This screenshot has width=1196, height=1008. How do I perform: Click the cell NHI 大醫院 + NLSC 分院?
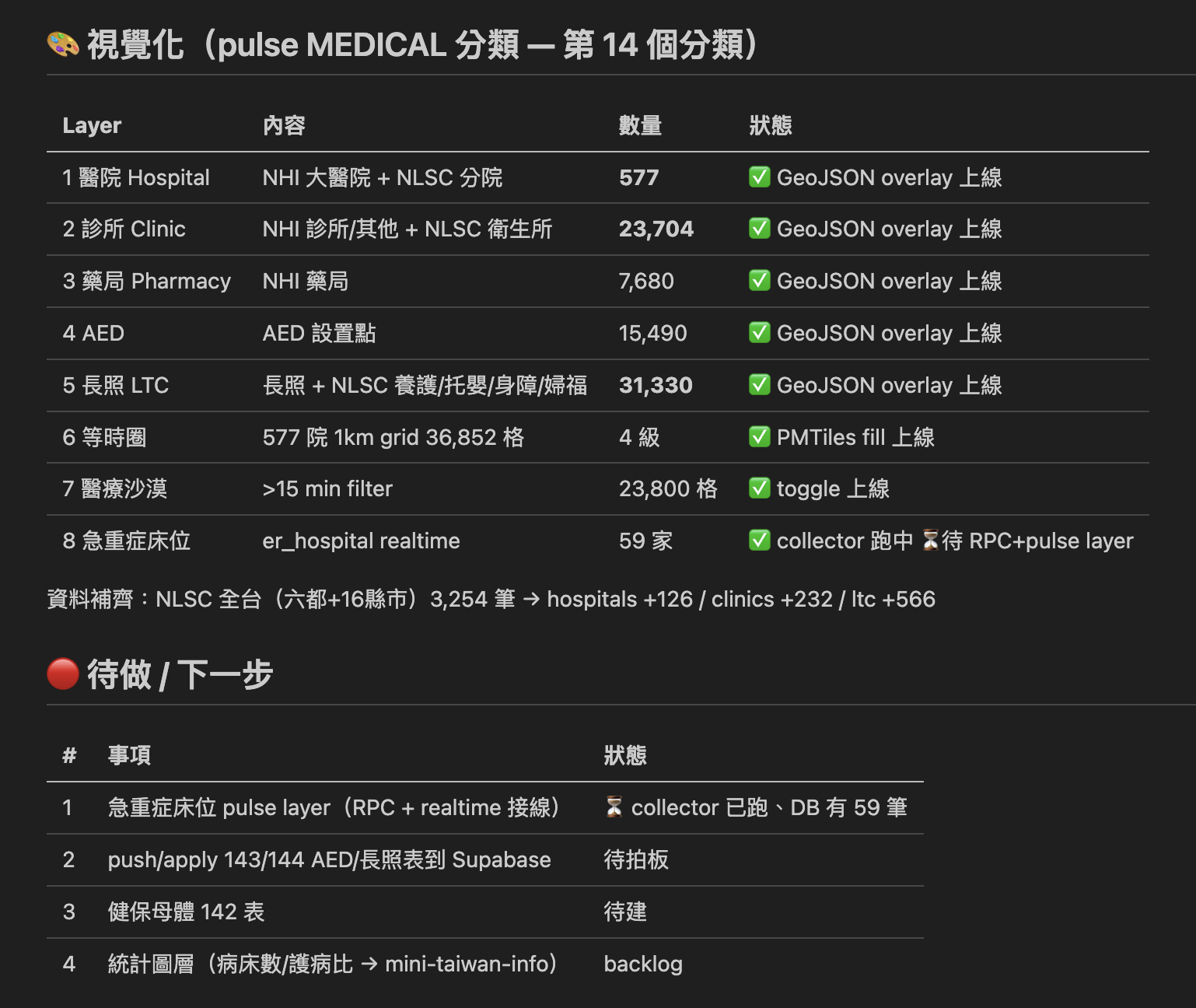coord(383,177)
